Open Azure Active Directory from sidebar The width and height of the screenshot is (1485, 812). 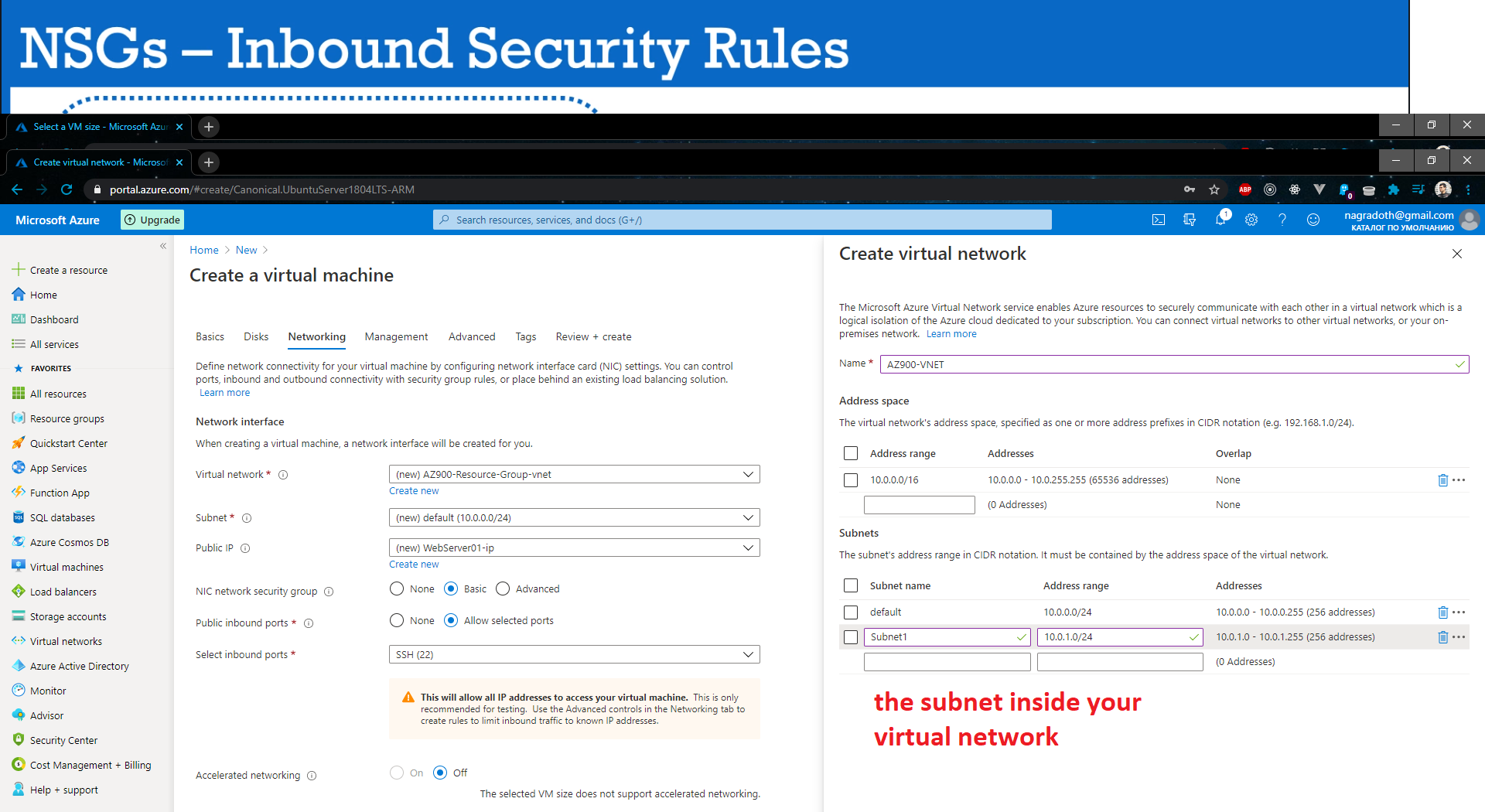click(79, 666)
